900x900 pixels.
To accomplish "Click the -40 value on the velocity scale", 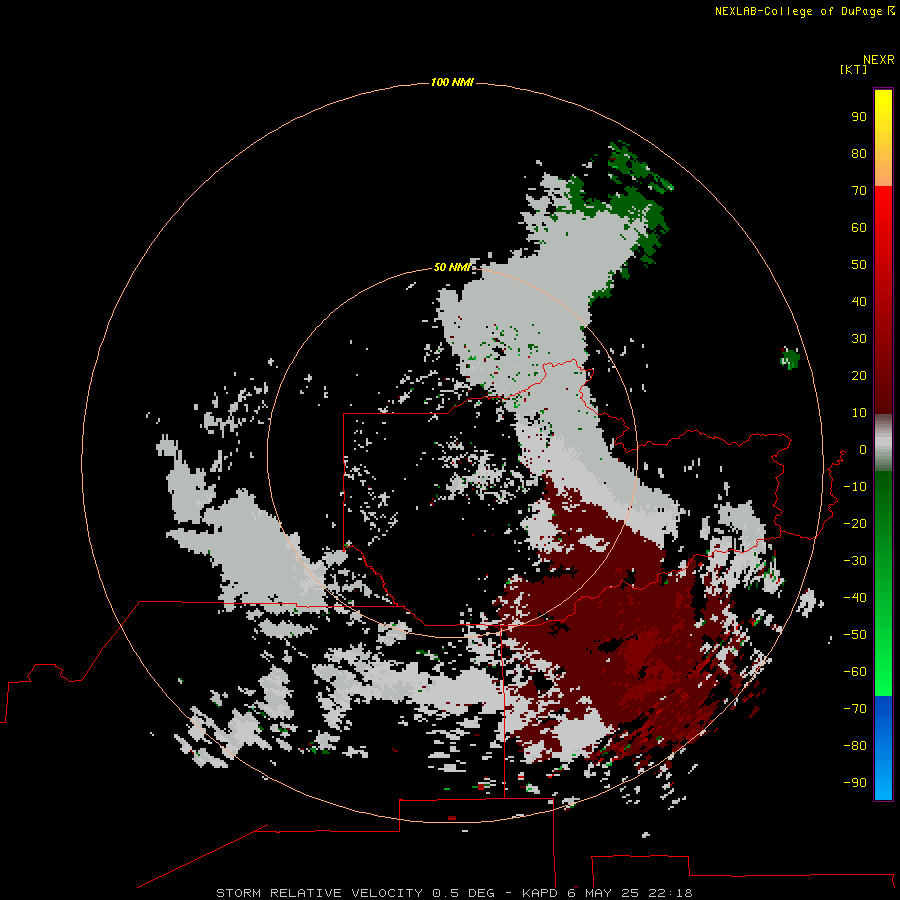I will pyautogui.click(x=855, y=598).
